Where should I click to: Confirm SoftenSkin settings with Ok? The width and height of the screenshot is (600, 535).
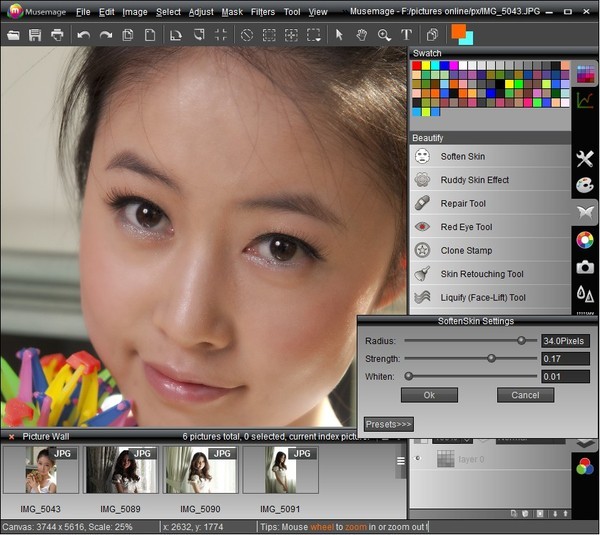point(429,395)
